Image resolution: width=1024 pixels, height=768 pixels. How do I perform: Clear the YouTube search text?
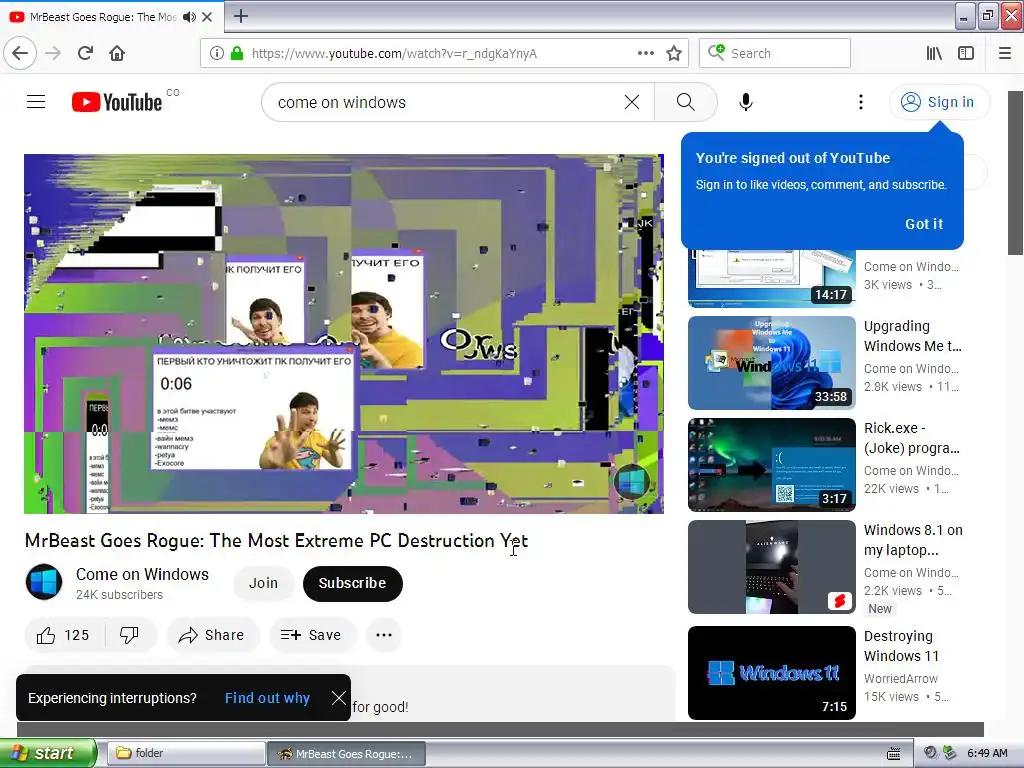coord(632,102)
